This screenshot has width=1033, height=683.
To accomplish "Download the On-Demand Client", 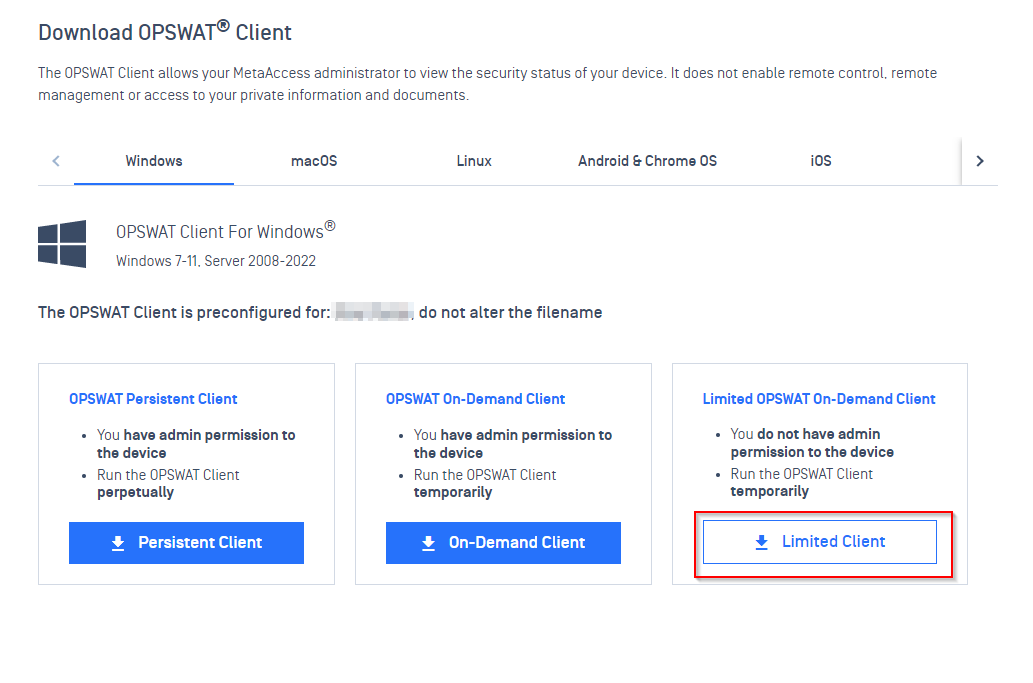I will tap(503, 543).
